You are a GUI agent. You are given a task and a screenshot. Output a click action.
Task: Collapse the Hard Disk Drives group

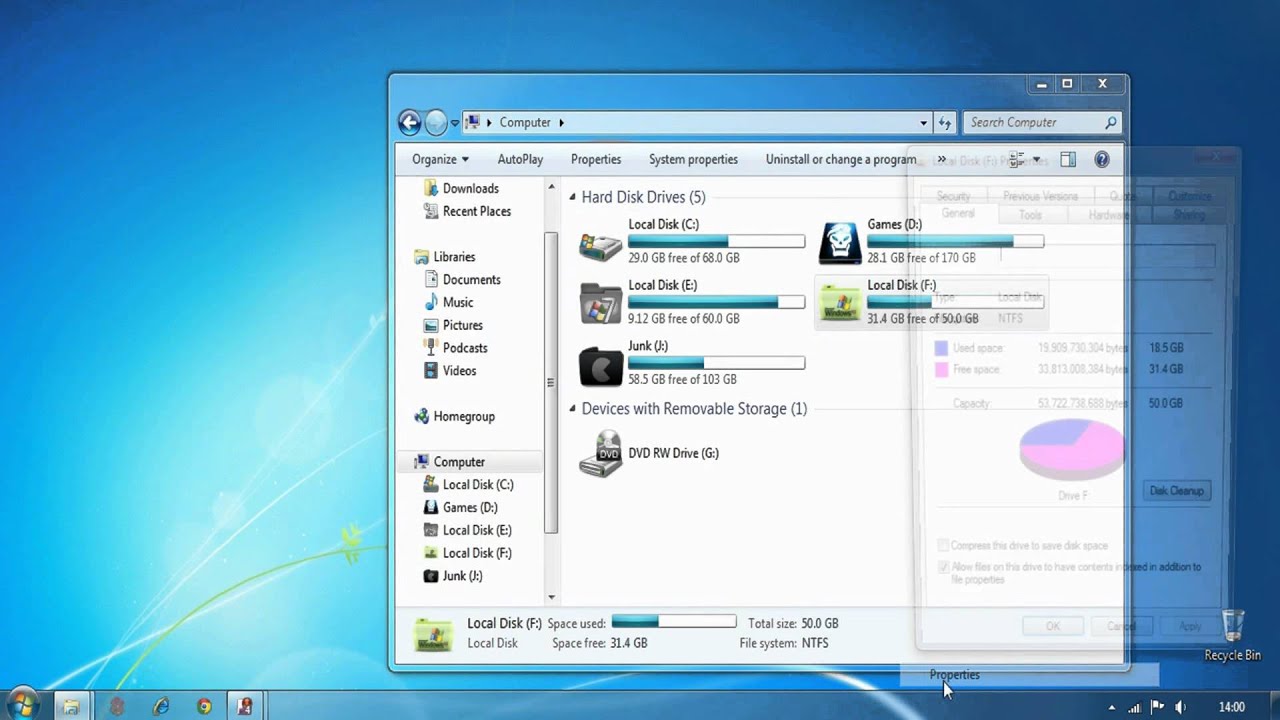point(573,197)
